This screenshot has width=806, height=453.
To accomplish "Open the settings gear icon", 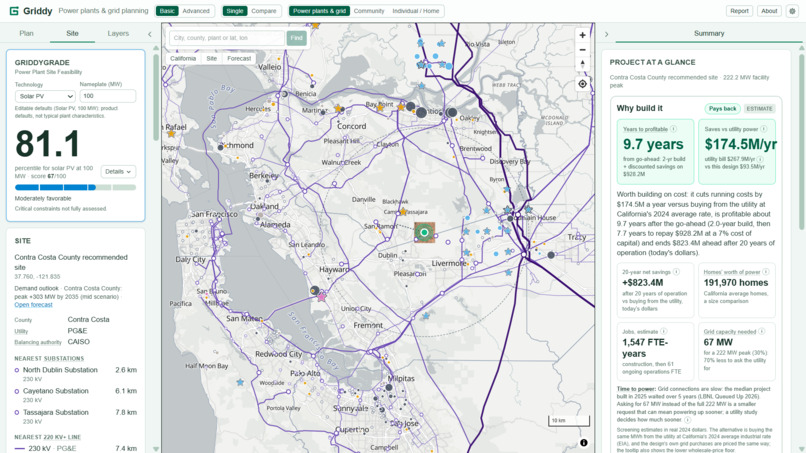I will click(792, 11).
